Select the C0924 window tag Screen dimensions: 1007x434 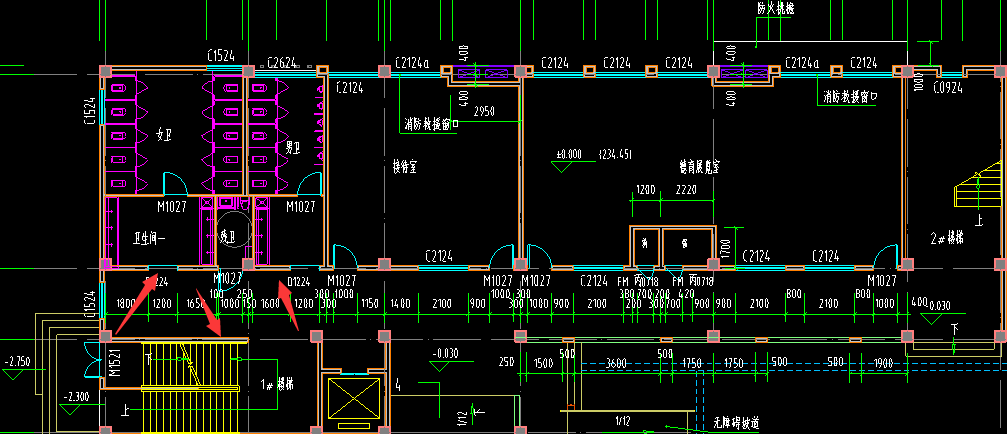coord(947,88)
